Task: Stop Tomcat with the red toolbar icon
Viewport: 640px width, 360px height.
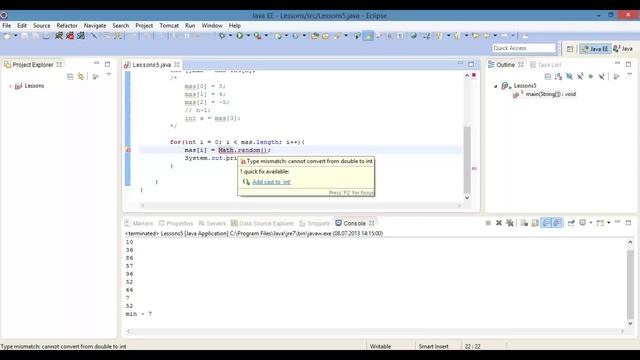Action: pos(70,36)
